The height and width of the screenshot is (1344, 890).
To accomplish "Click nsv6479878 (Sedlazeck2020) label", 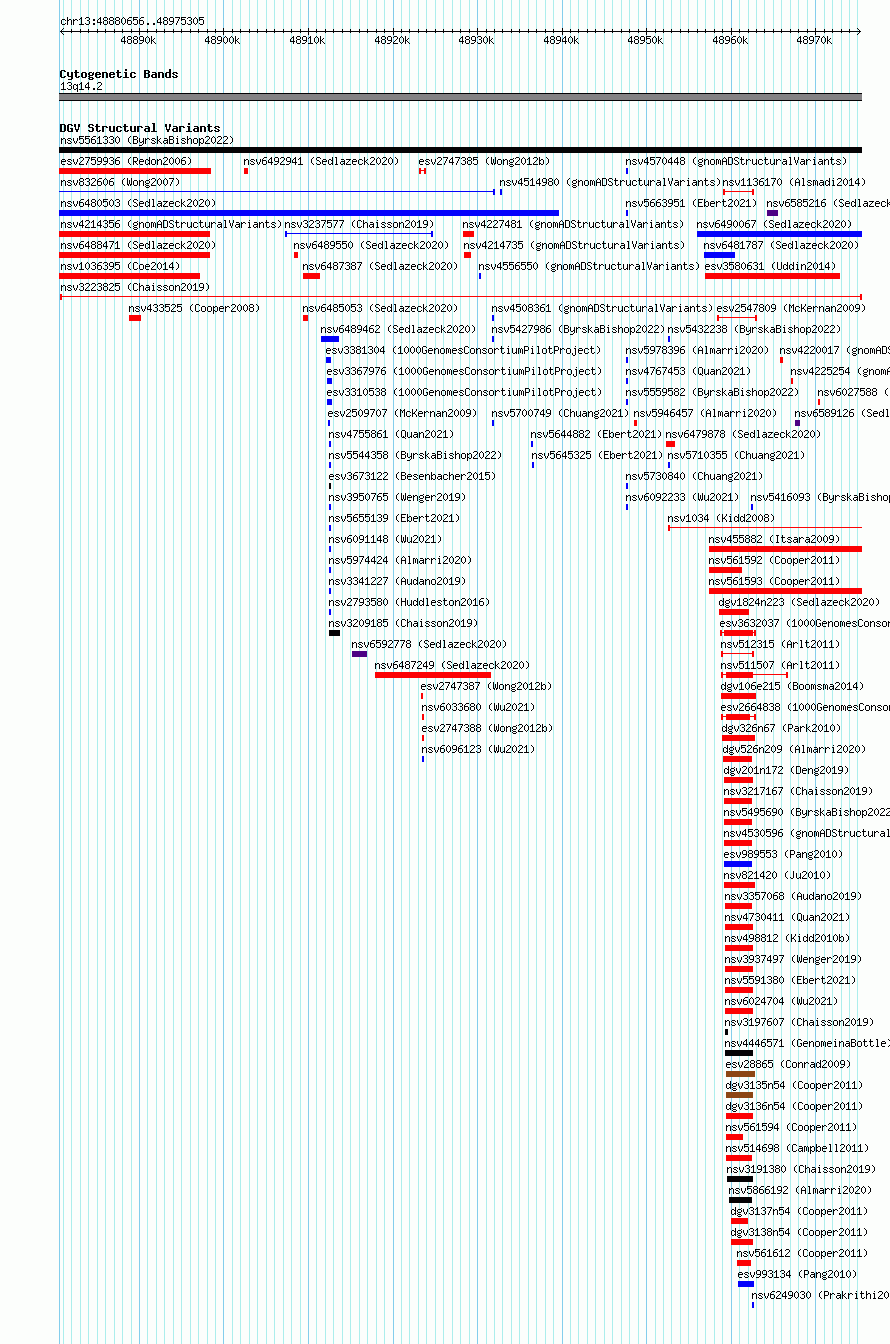I will click(x=743, y=434).
